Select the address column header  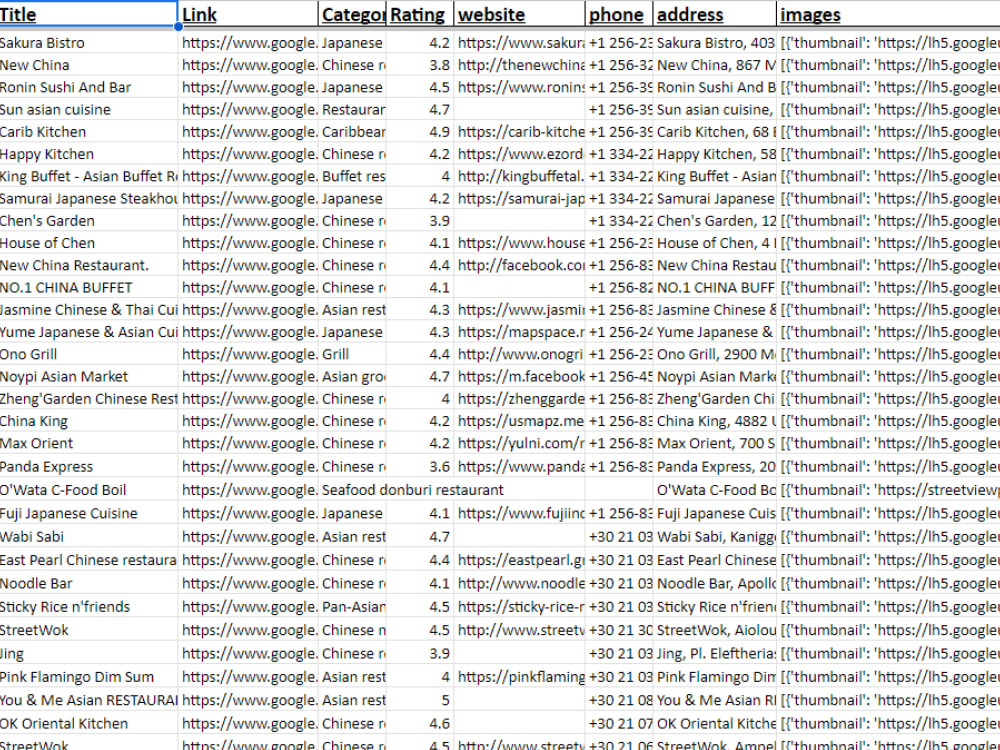(714, 14)
